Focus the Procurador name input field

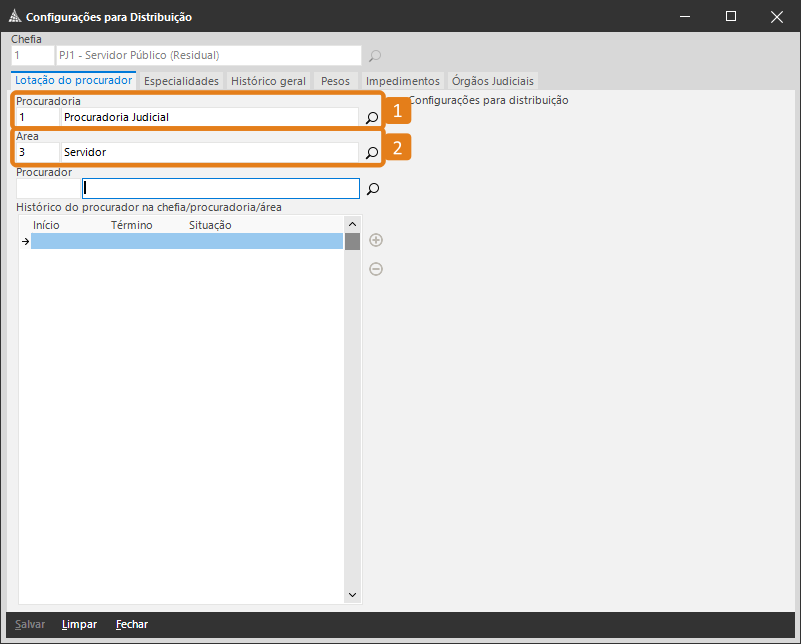220,188
